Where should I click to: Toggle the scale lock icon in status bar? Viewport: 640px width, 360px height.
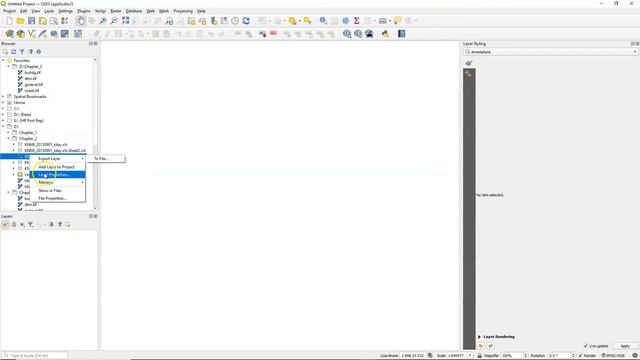(480, 356)
